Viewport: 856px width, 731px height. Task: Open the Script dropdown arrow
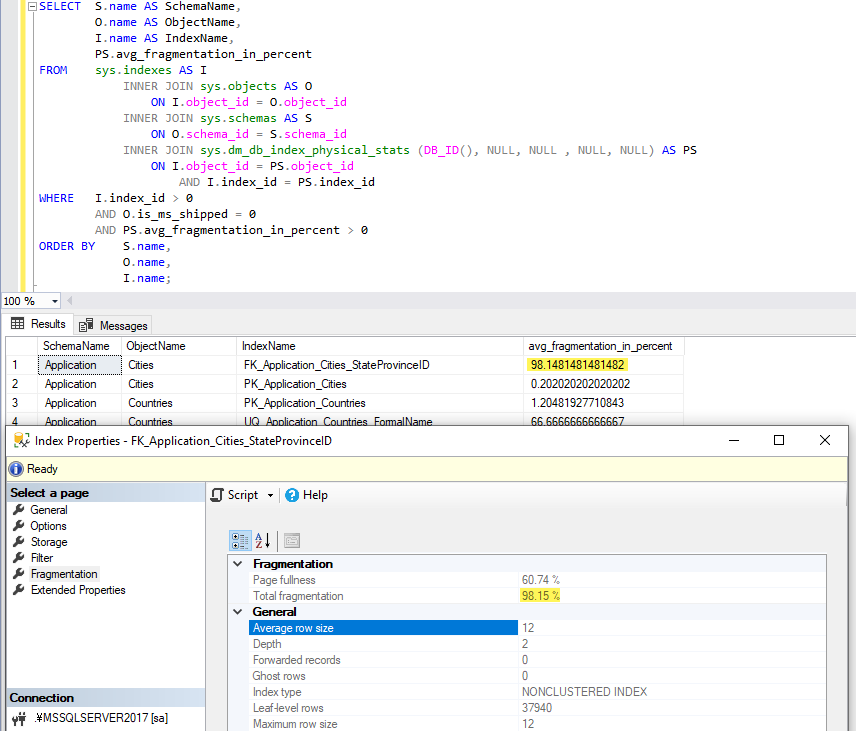(x=270, y=495)
